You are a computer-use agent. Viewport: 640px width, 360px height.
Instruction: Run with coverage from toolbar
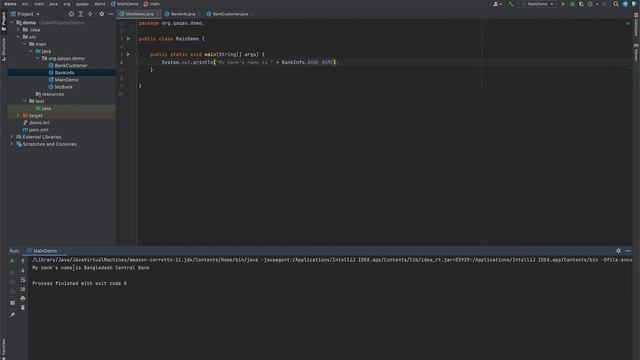(581, 4)
